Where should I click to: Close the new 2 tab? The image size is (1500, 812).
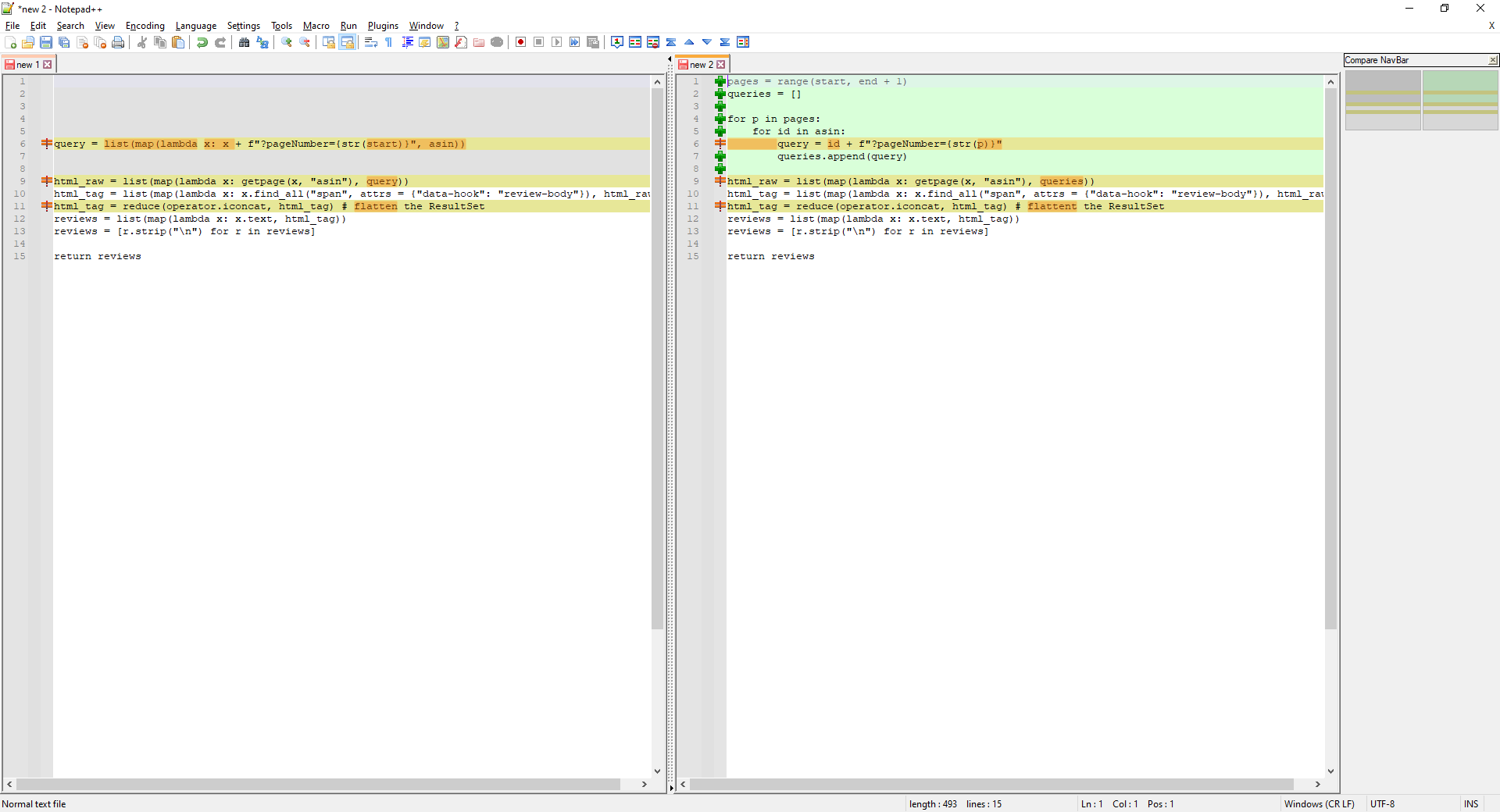coord(721,65)
